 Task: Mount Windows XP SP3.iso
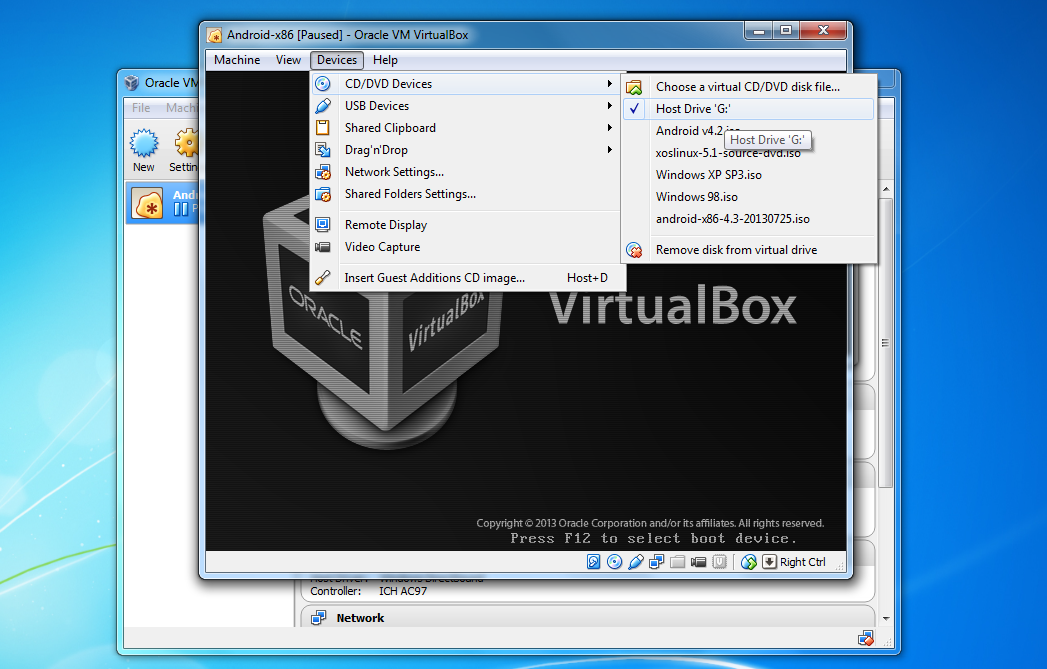coord(749,175)
